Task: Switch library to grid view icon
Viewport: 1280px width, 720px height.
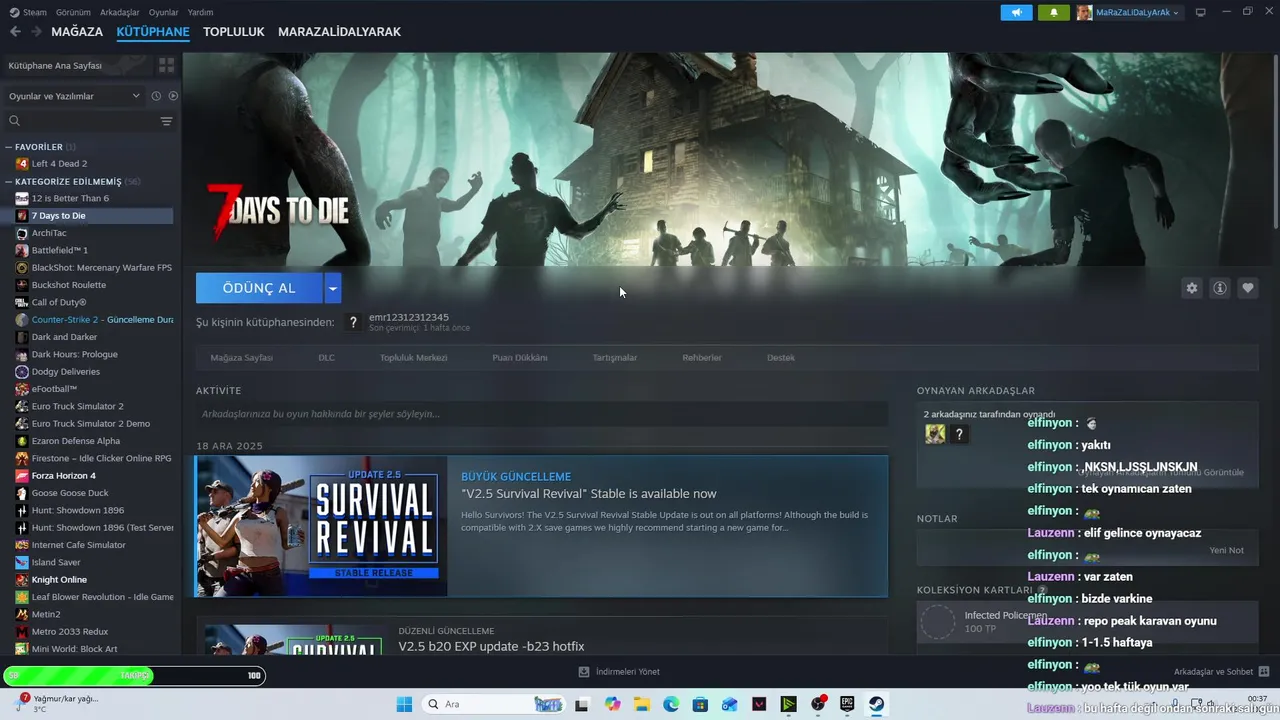Action: [166, 65]
